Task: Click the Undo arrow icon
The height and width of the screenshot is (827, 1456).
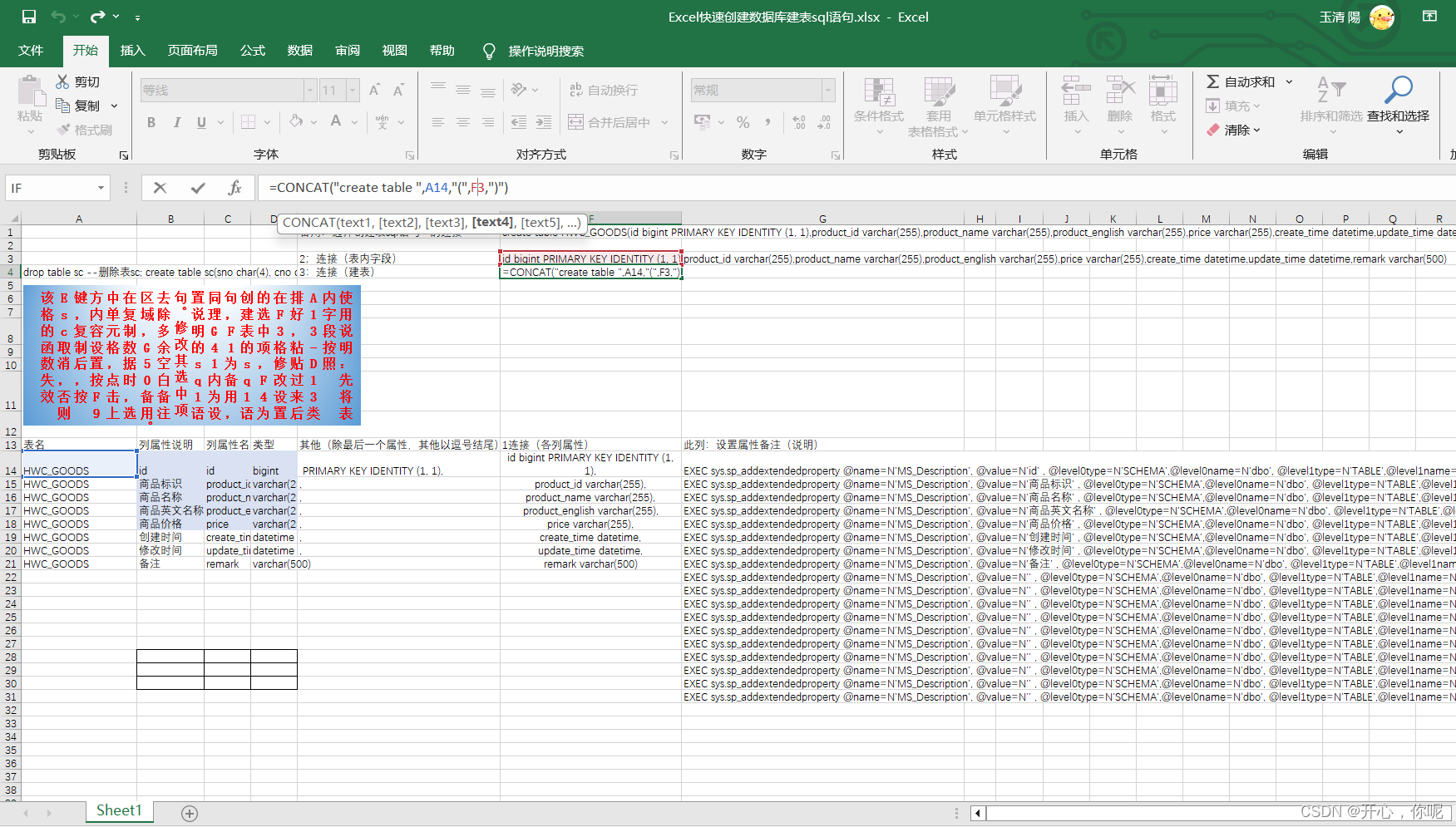Action: (x=57, y=17)
